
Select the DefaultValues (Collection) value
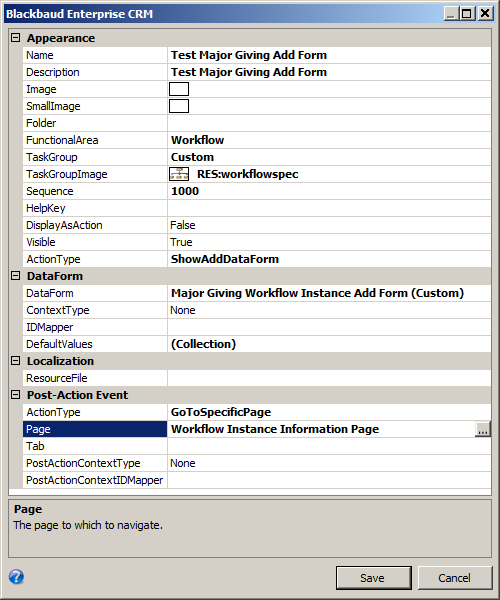click(329, 344)
